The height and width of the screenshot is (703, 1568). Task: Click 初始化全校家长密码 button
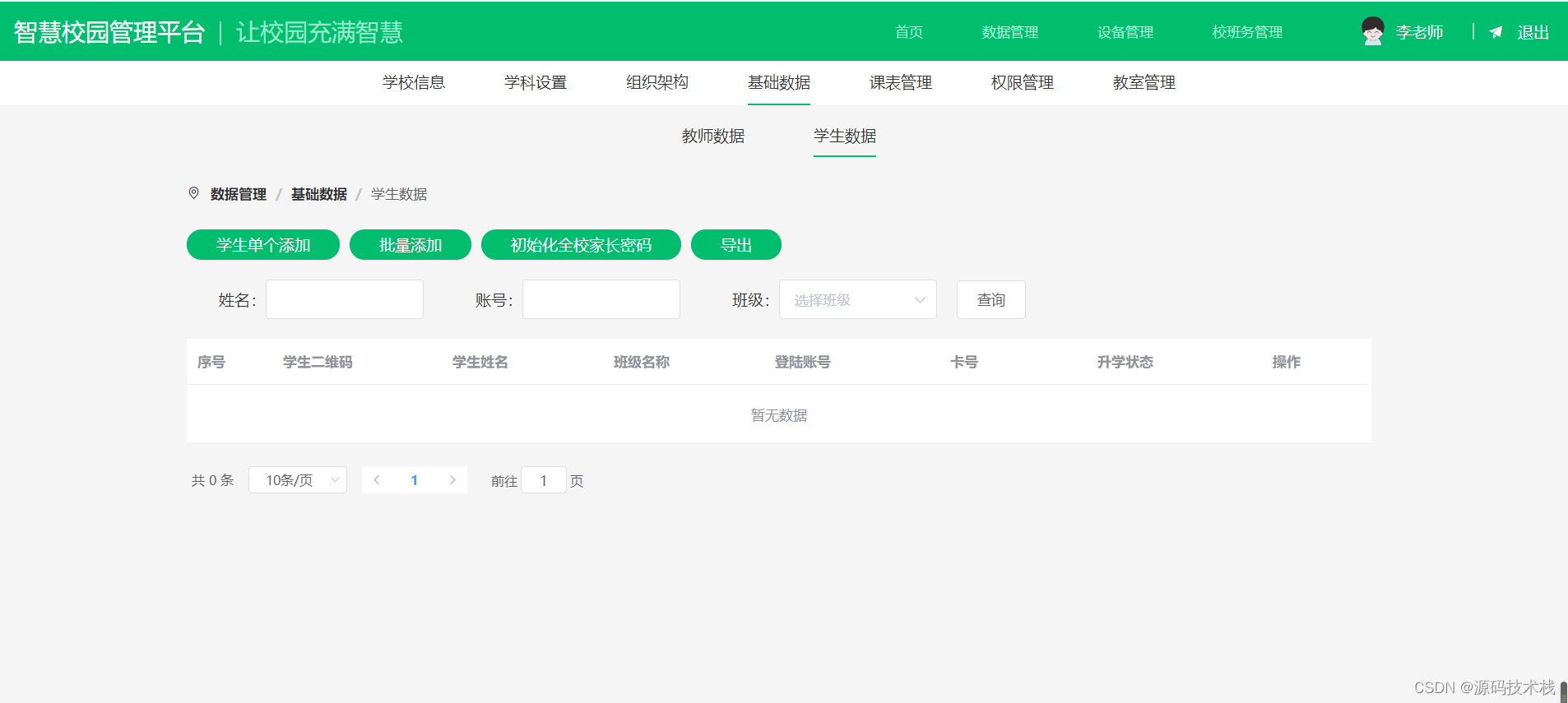[x=581, y=245]
